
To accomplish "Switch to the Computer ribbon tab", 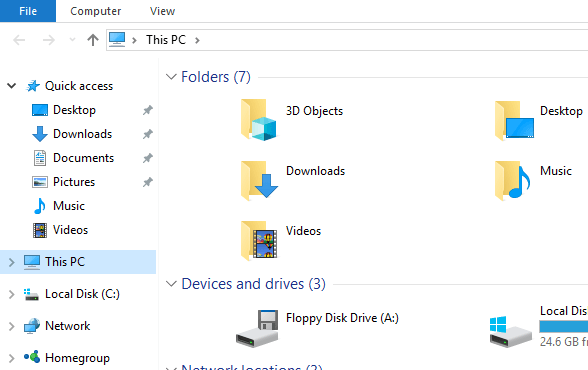I will point(96,11).
